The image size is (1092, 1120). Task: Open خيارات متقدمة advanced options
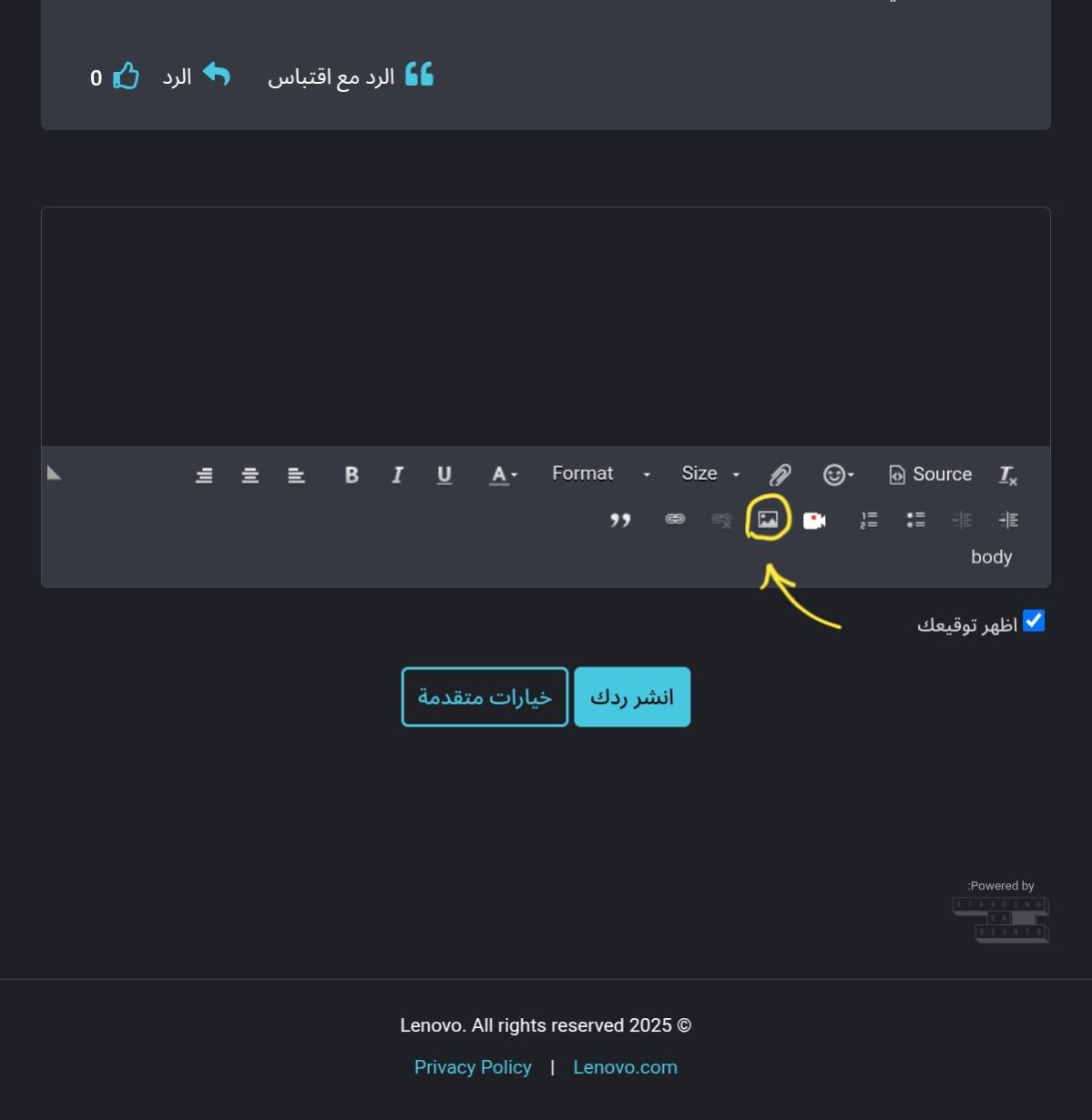coord(484,696)
